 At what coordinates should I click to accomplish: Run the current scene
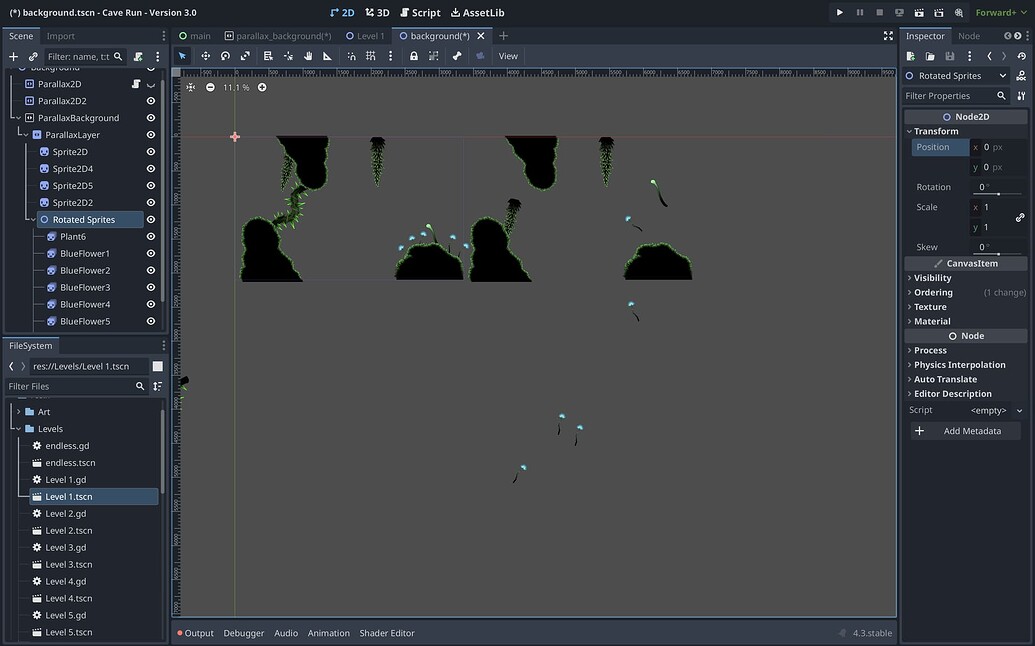[x=919, y=13]
